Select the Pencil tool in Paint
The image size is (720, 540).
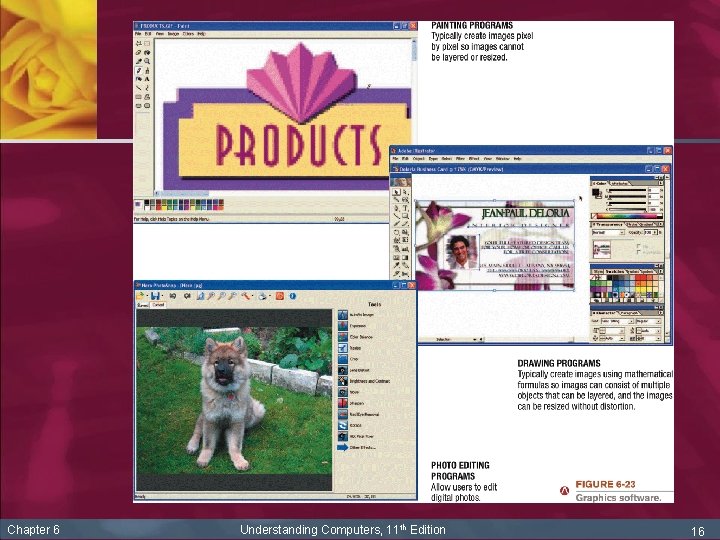tap(139, 70)
